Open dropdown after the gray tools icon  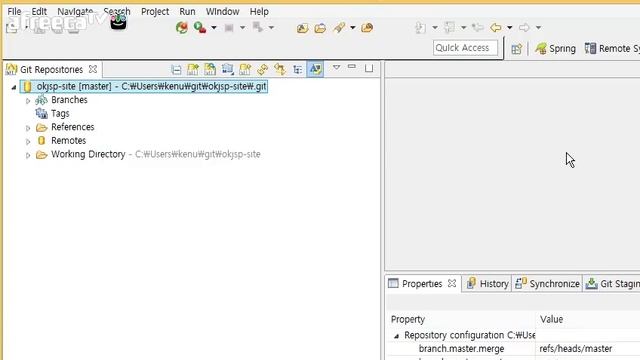click(x=271, y=28)
